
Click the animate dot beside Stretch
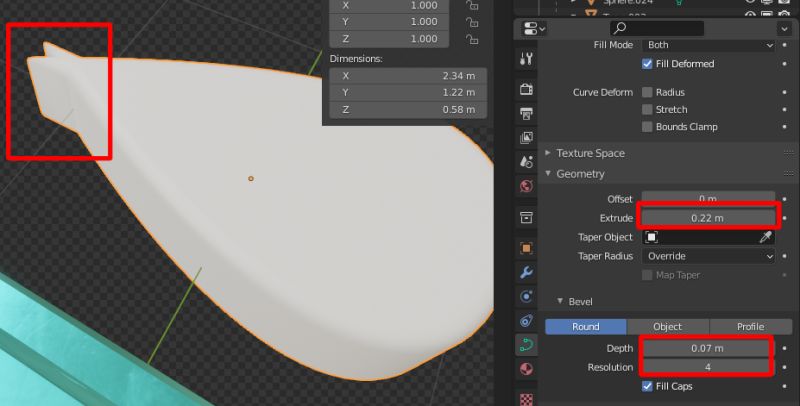tap(785, 110)
